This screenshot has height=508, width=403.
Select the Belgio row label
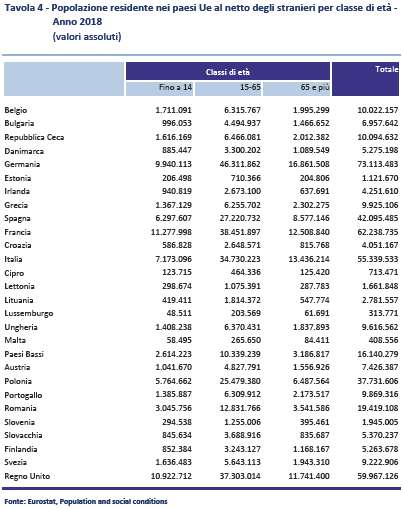coord(16,110)
